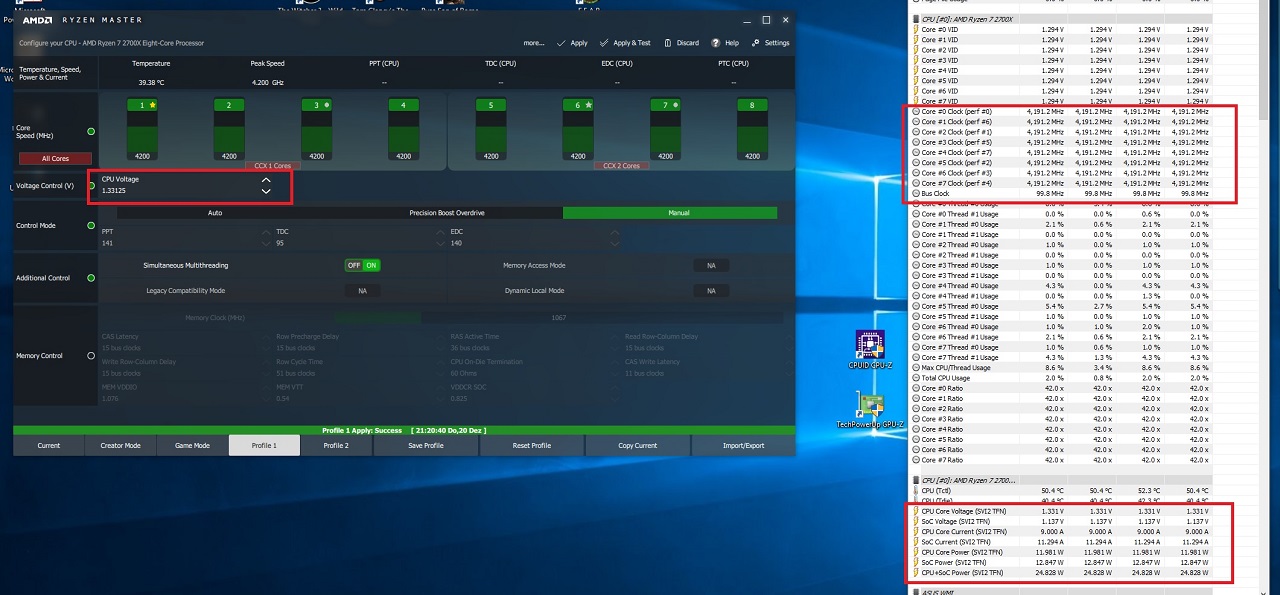This screenshot has height=595, width=1280.
Task: Click the icon beside Max CPU/Thread Usage
Action: [916, 368]
